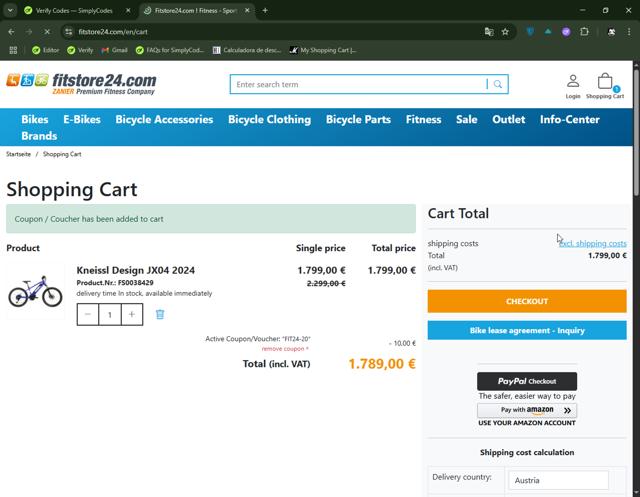The height and width of the screenshot is (497, 640).
Task: Open the Outlet menu
Action: tap(509, 119)
